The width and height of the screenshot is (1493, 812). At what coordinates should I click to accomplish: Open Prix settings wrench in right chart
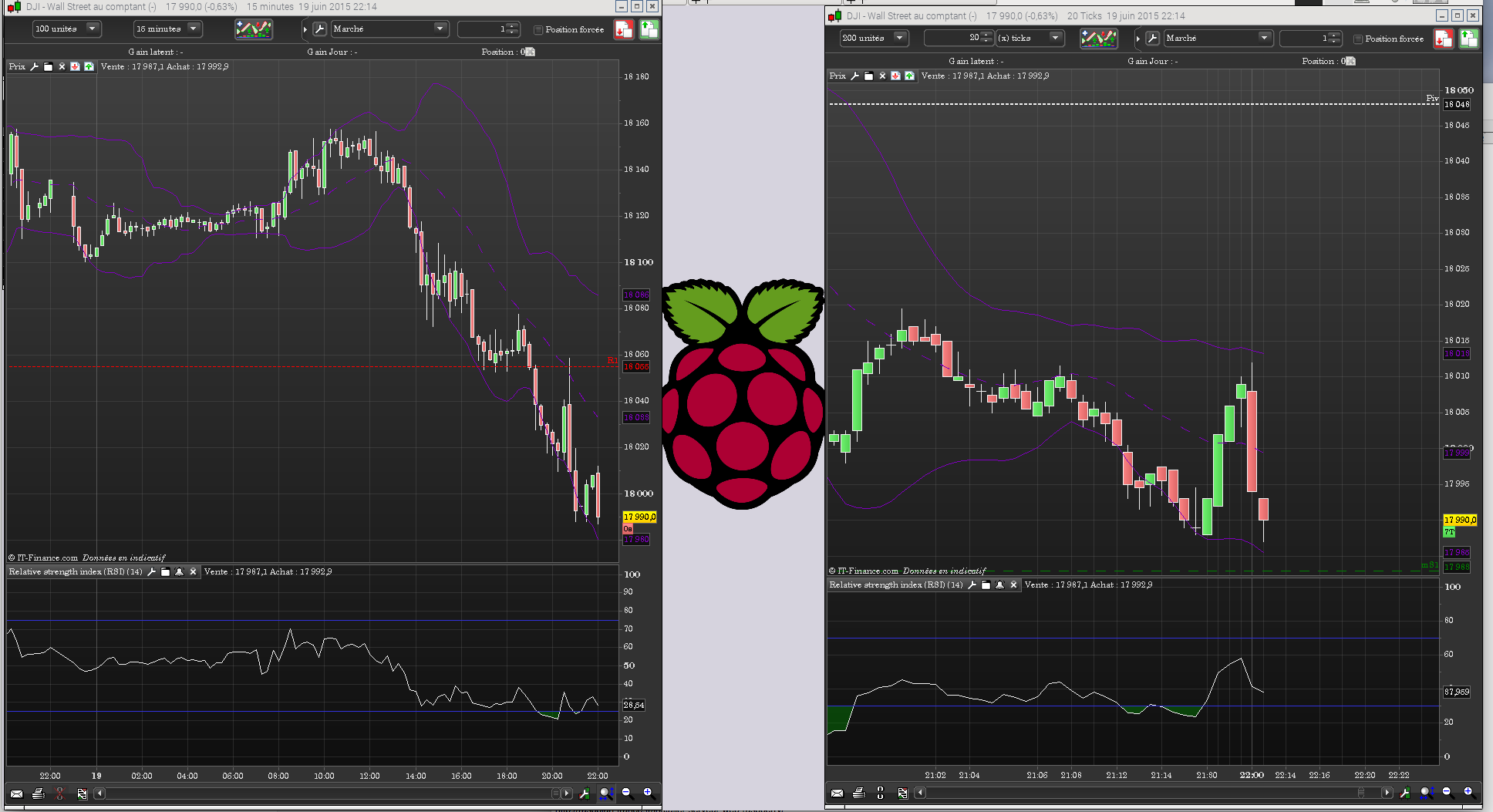pyautogui.click(x=855, y=76)
